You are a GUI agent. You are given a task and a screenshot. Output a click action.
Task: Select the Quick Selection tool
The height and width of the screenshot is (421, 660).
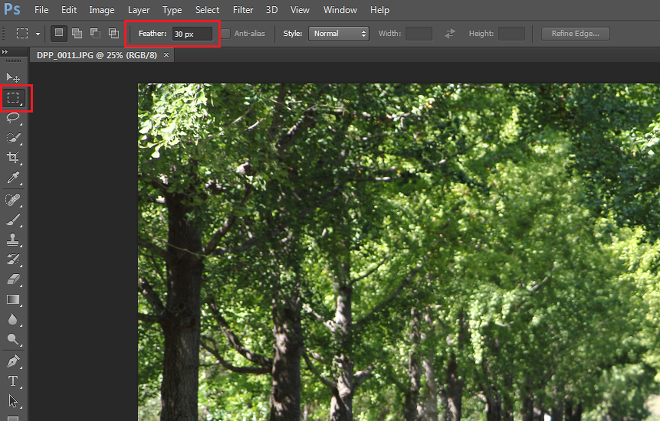point(13,137)
